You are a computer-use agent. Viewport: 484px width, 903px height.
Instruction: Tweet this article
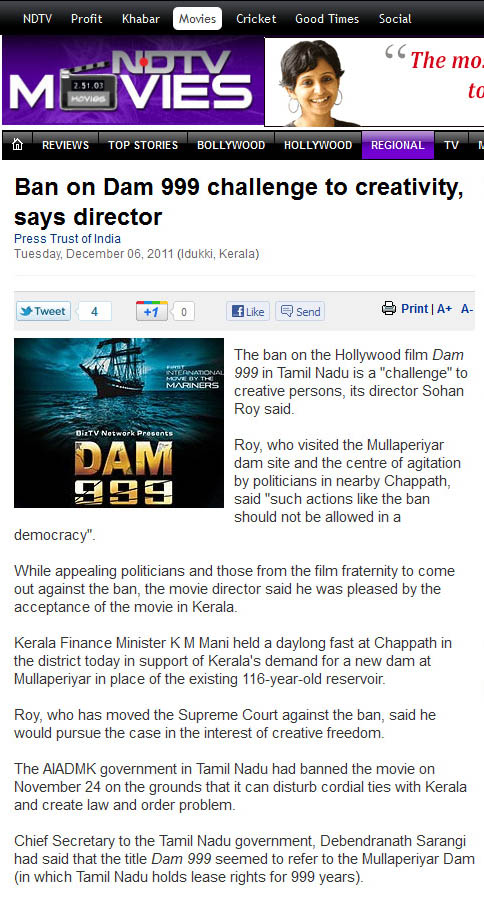[43, 312]
